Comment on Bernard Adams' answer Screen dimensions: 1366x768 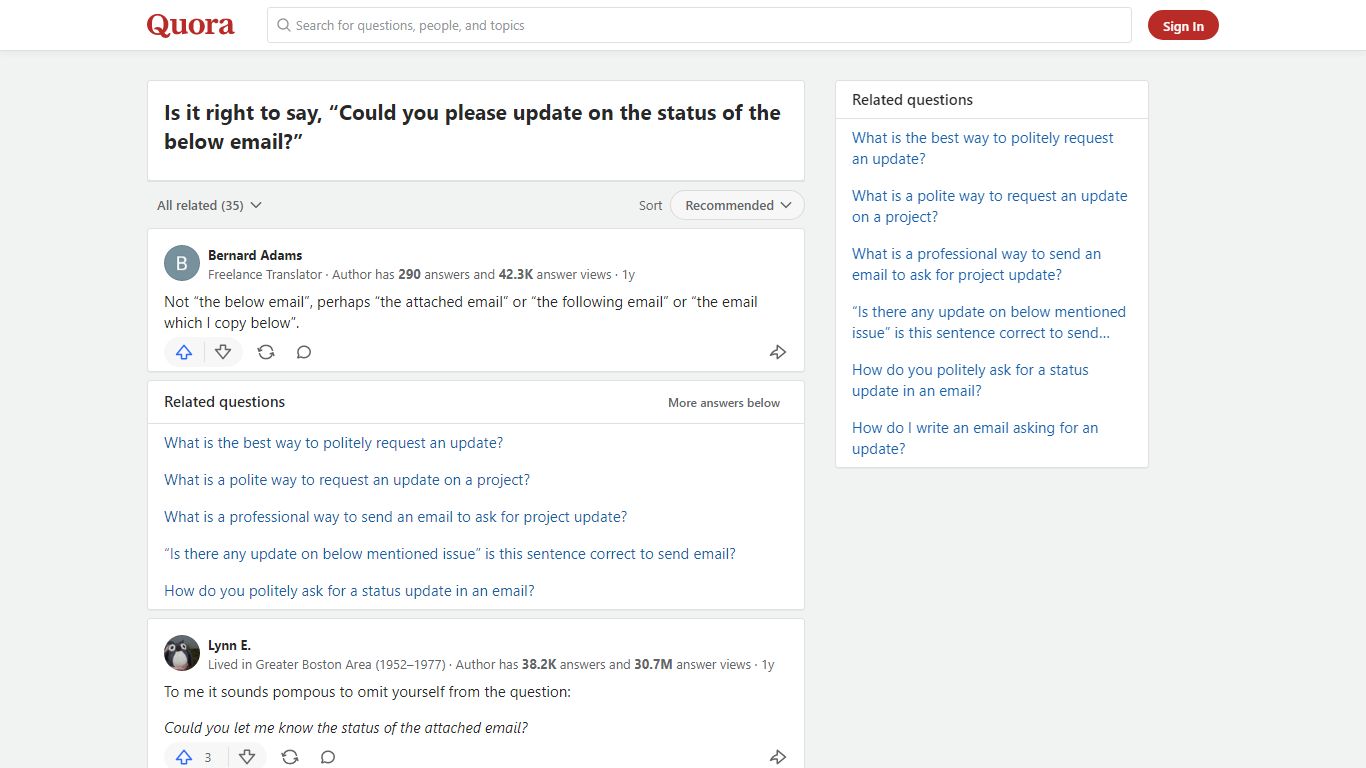point(304,352)
